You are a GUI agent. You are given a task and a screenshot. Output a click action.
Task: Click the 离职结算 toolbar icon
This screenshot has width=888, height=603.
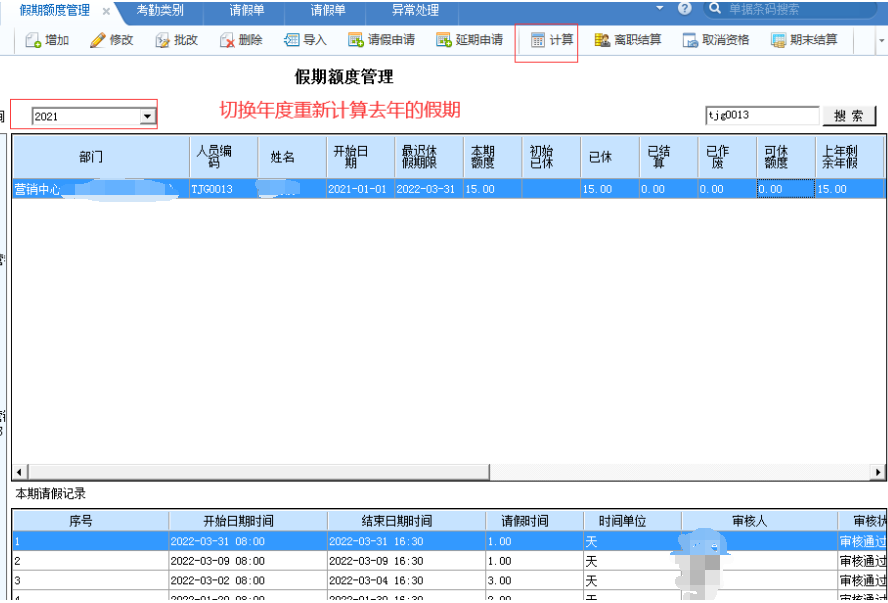click(602, 41)
